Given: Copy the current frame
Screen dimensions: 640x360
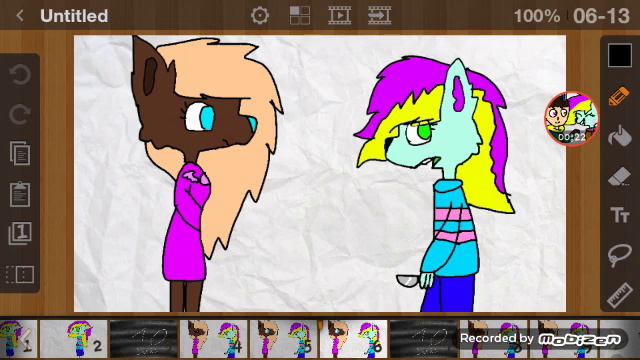Looking at the screenshot, I should (20, 153).
